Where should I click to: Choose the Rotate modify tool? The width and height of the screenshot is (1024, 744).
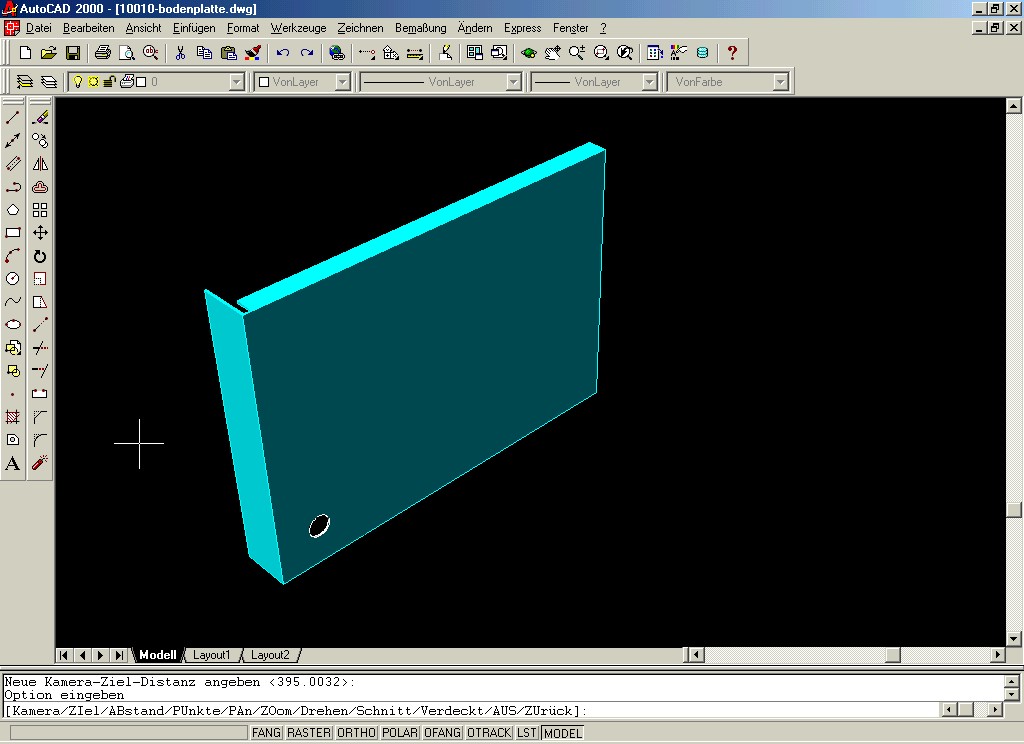(x=40, y=256)
